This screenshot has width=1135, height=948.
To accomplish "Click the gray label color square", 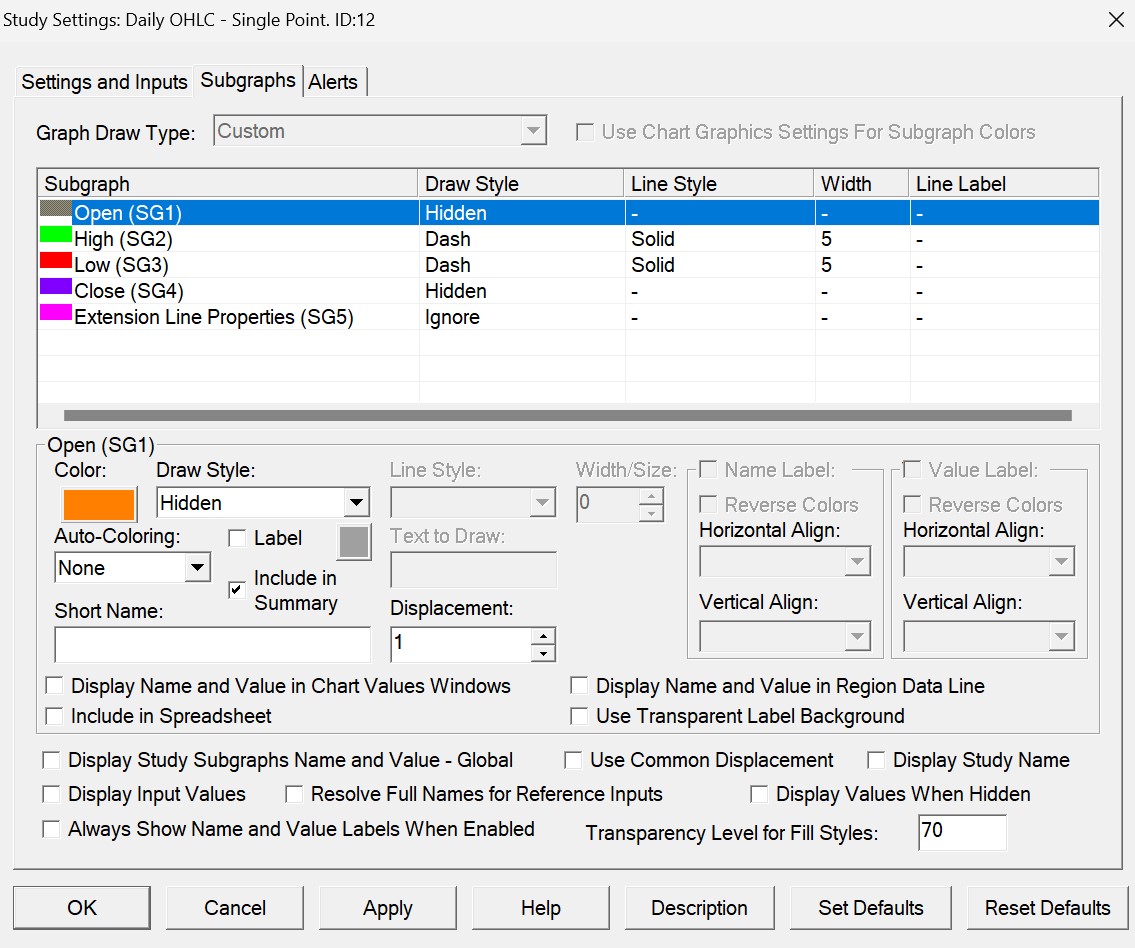I will click(354, 542).
